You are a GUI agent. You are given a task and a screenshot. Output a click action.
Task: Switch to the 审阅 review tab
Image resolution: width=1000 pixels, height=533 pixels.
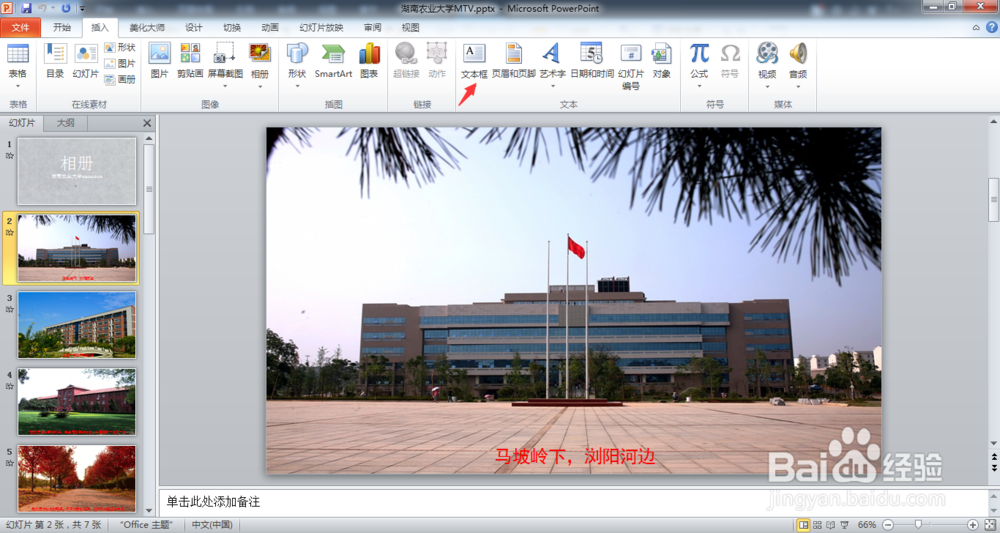[x=372, y=27]
